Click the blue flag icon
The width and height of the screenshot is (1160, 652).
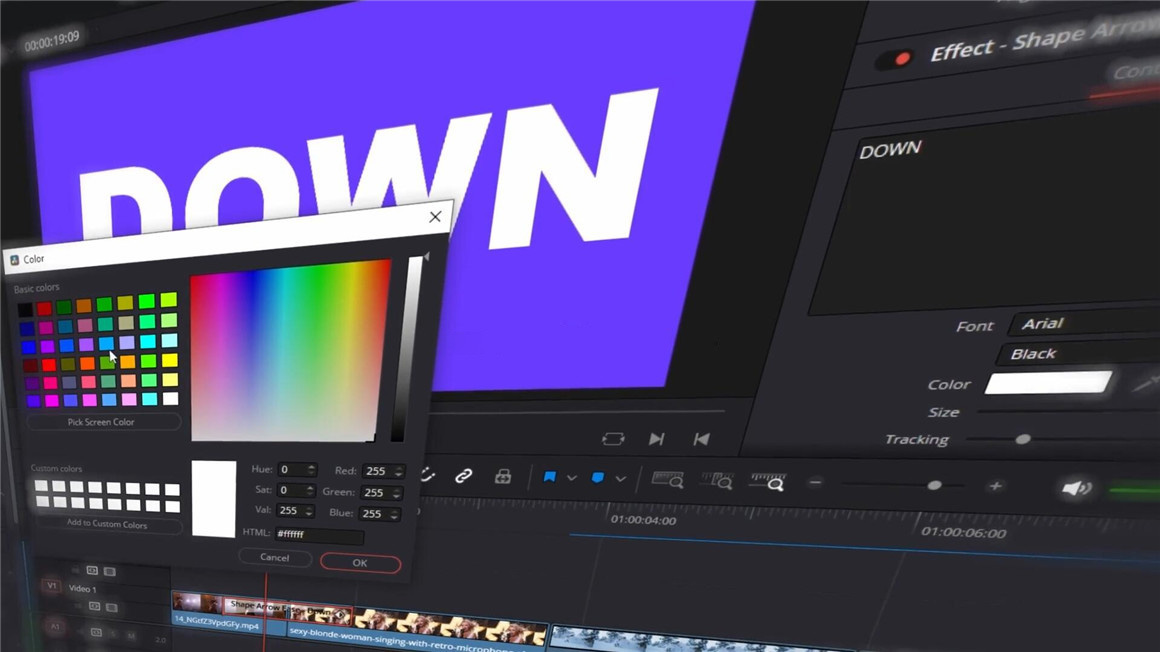click(549, 478)
